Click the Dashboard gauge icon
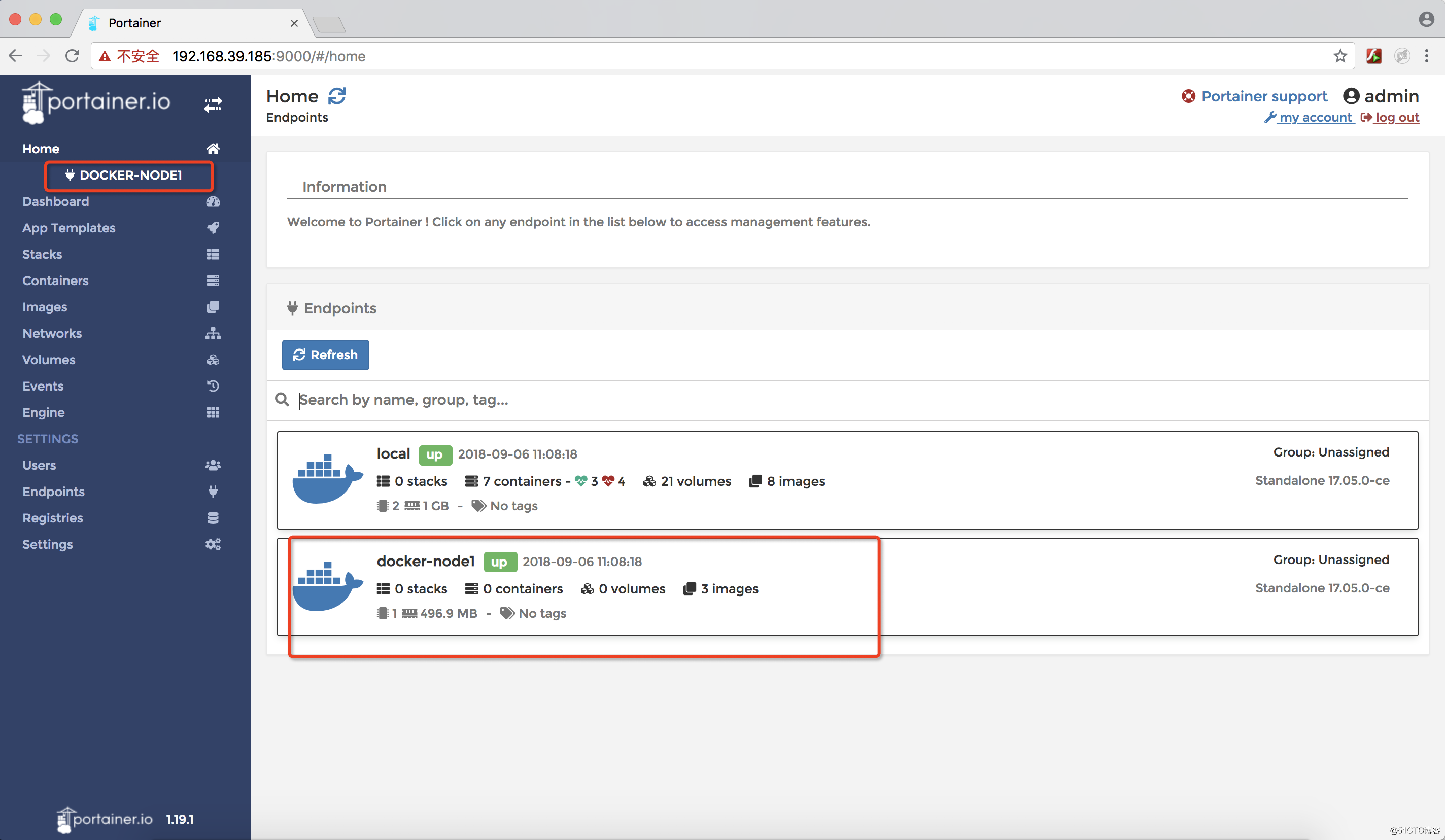The width and height of the screenshot is (1445, 840). tap(213, 201)
